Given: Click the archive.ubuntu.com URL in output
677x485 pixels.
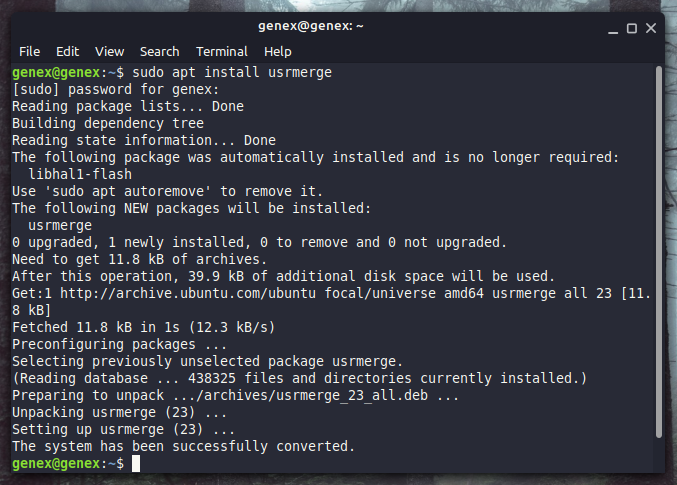Looking at the screenshot, I should [x=188, y=293].
